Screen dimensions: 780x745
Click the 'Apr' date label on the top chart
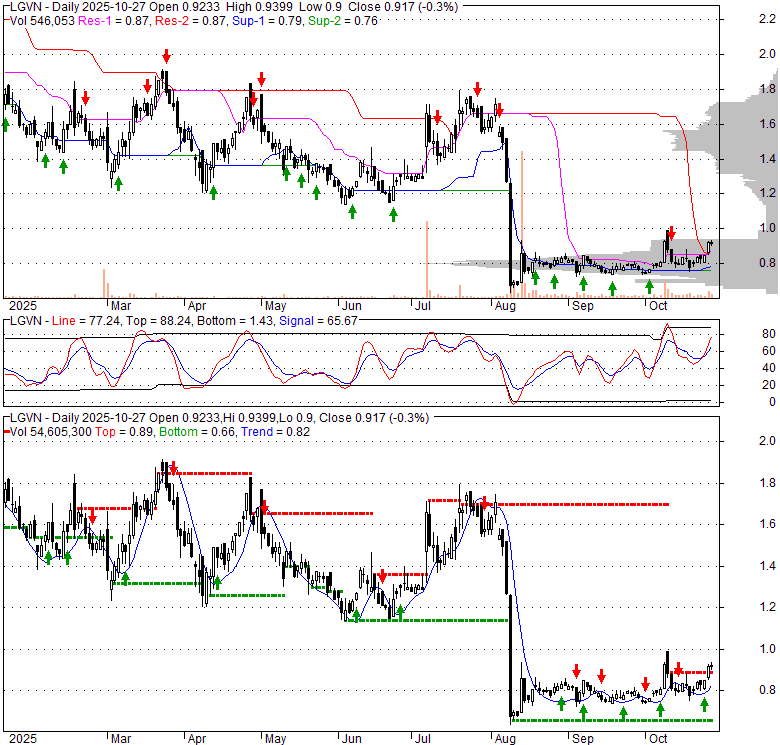pyautogui.click(x=197, y=306)
